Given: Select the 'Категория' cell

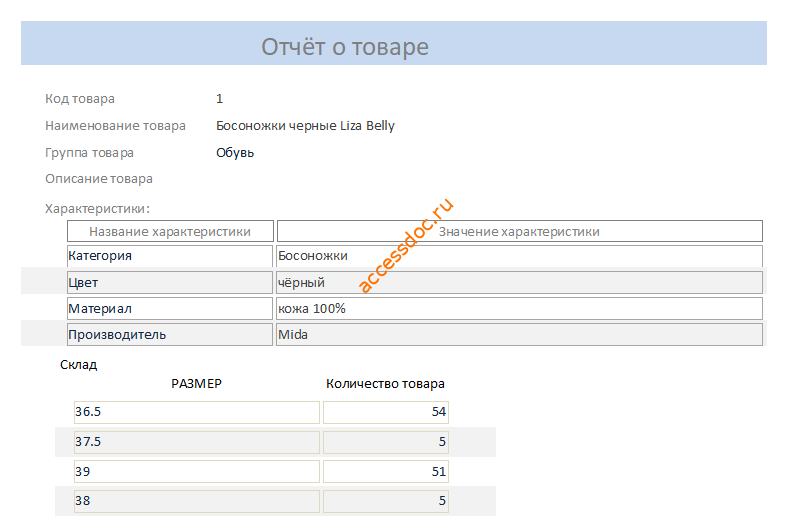Looking at the screenshot, I should pyautogui.click(x=170, y=256).
